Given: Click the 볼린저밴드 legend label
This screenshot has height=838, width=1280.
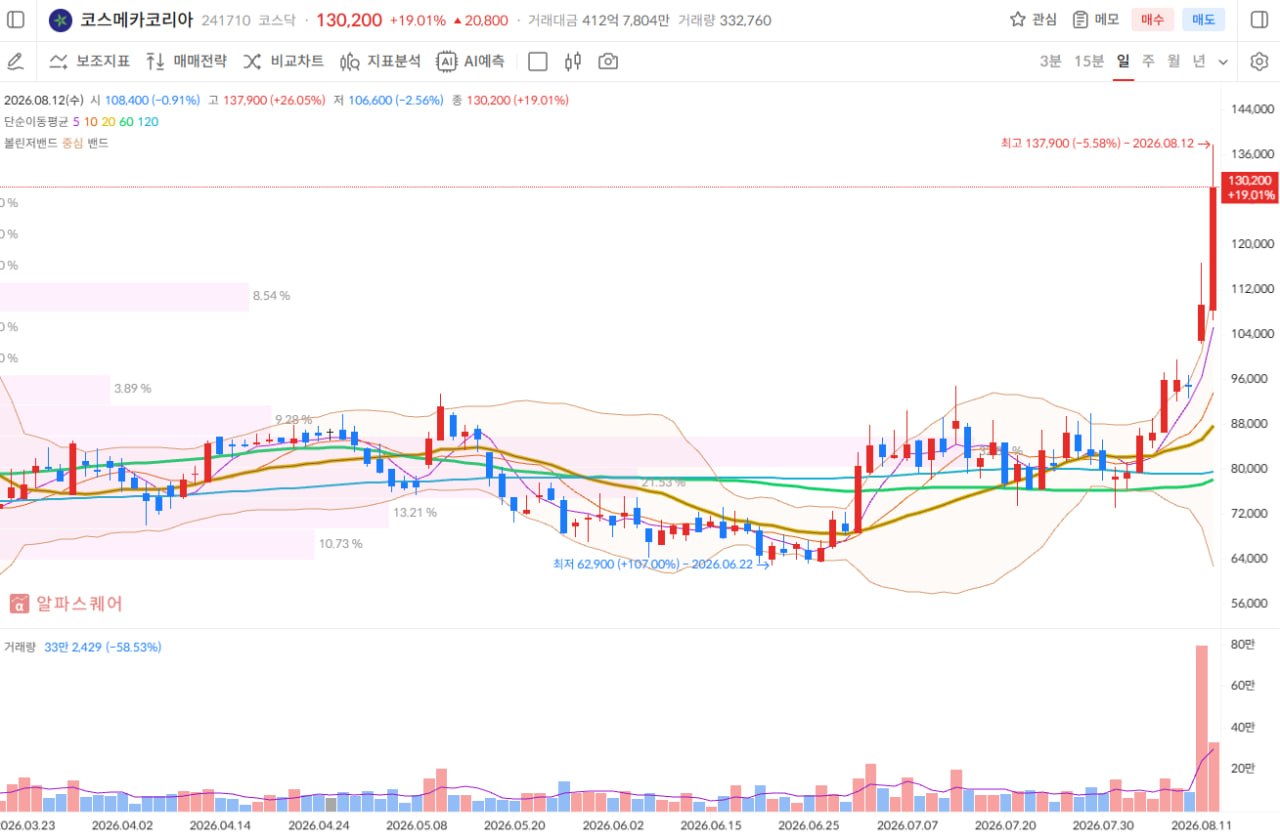Looking at the screenshot, I should [30, 143].
